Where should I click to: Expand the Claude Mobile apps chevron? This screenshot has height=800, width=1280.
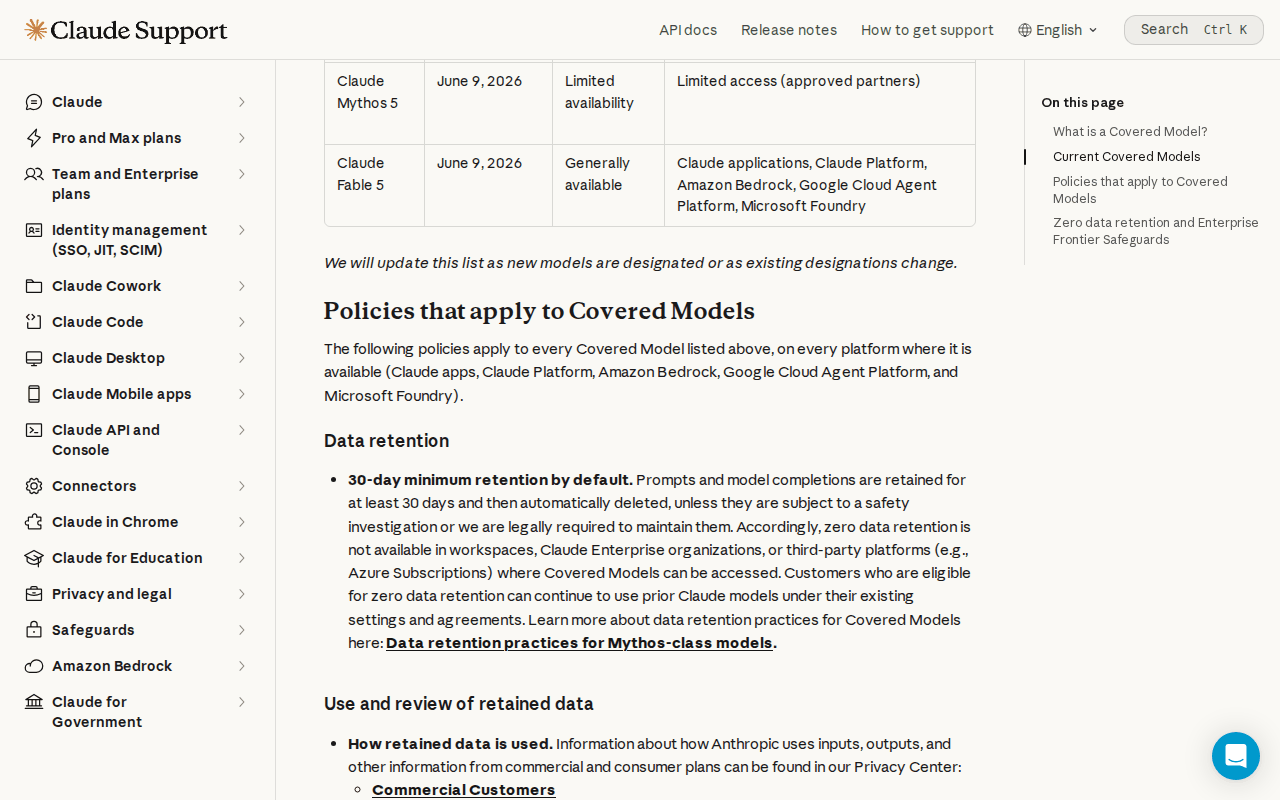click(x=241, y=394)
